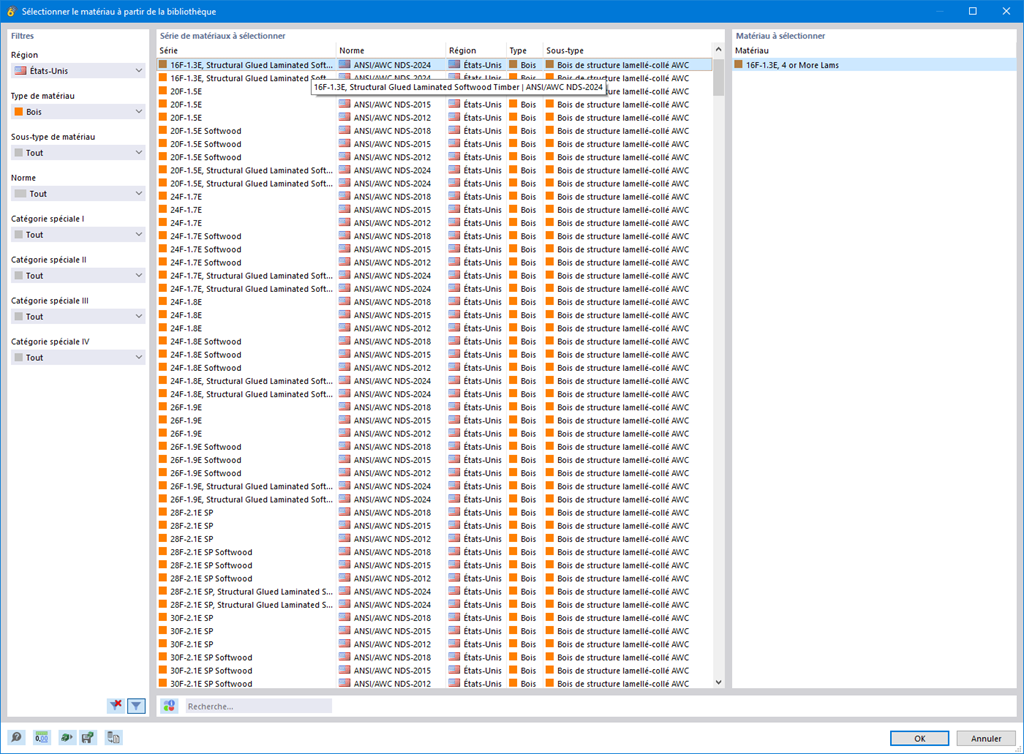This screenshot has height=754, width=1024.
Task: Select the 20F-1.5E row with NDS-2015
Action: 434,104
